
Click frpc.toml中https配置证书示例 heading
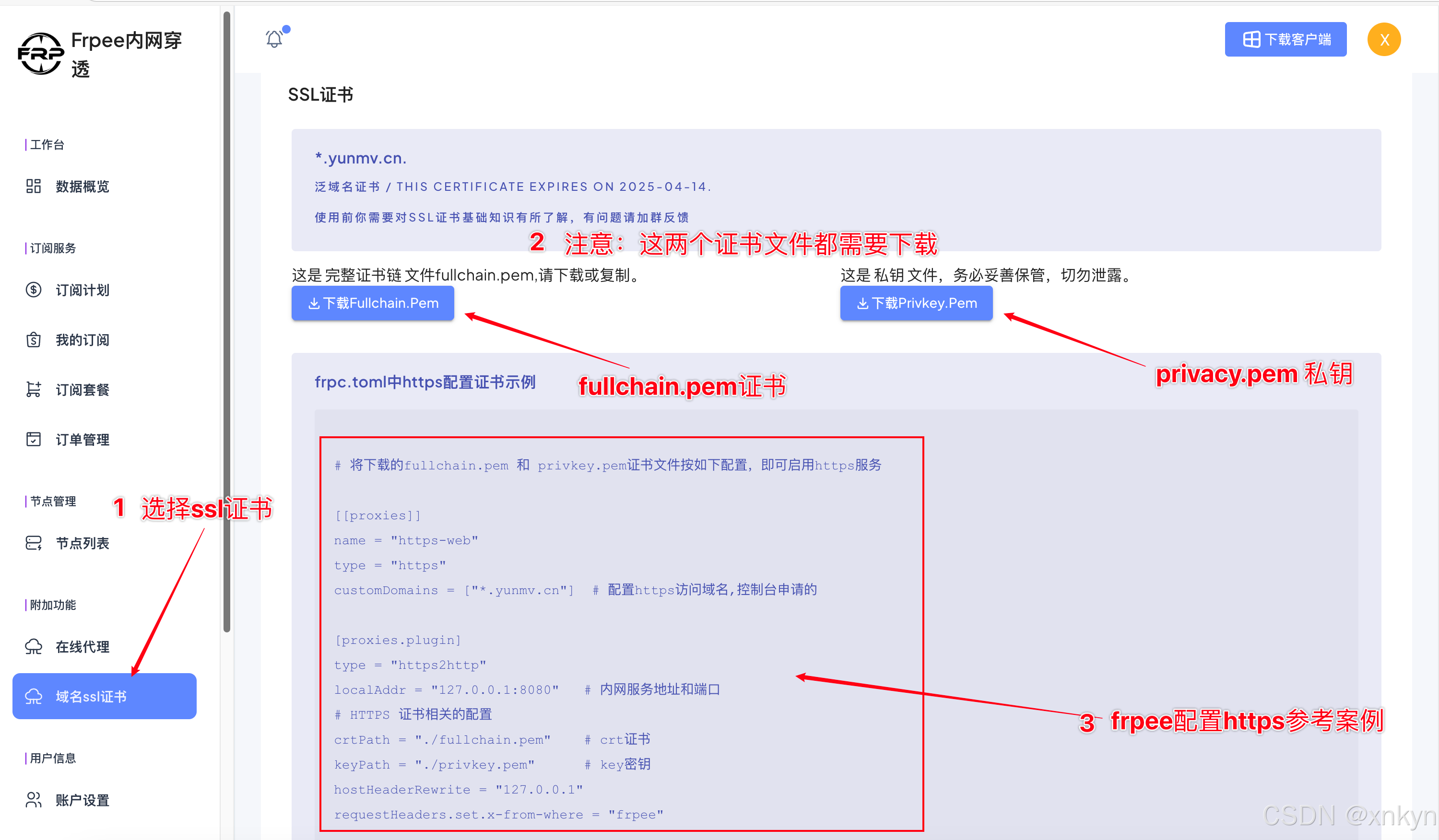(425, 382)
